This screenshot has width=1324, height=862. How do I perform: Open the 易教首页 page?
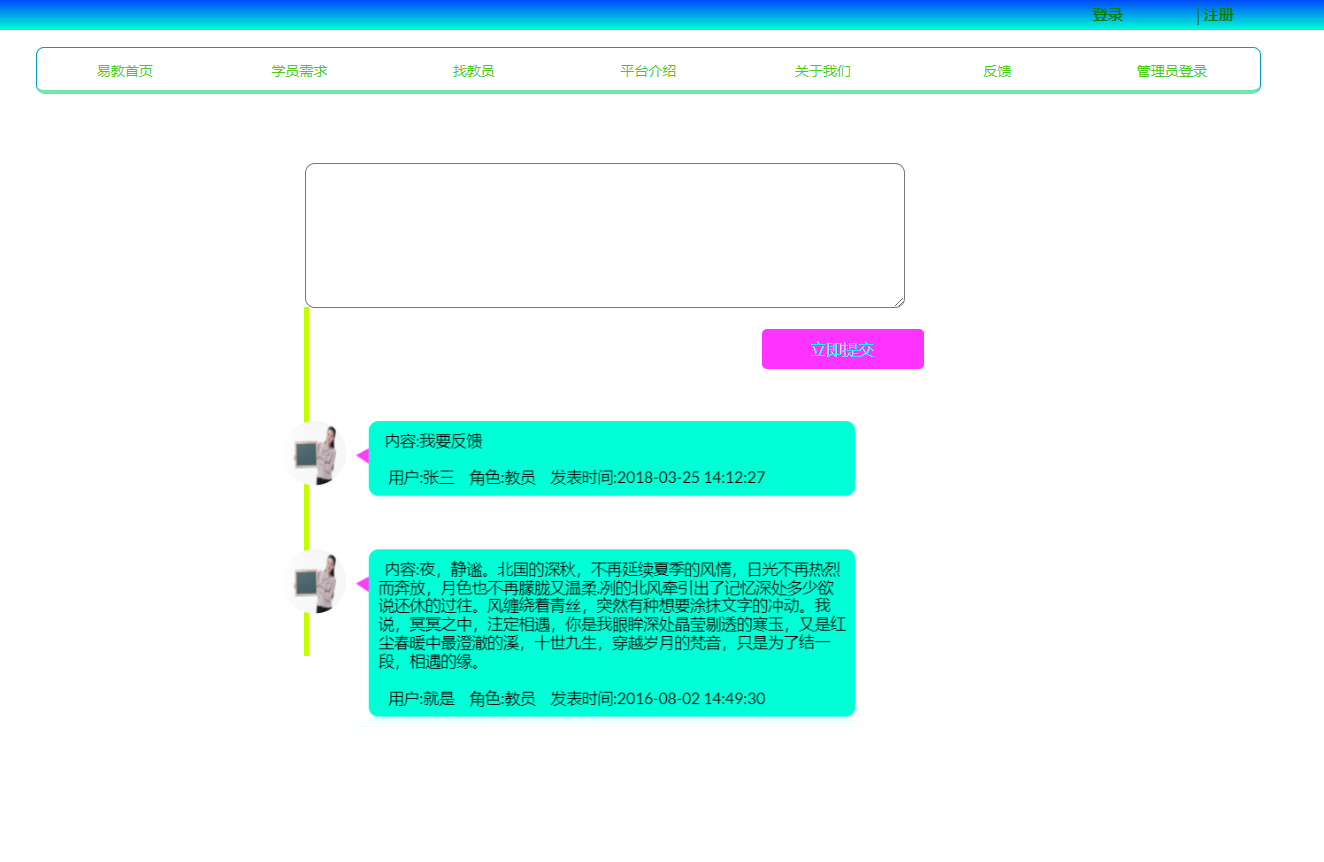tap(124, 70)
